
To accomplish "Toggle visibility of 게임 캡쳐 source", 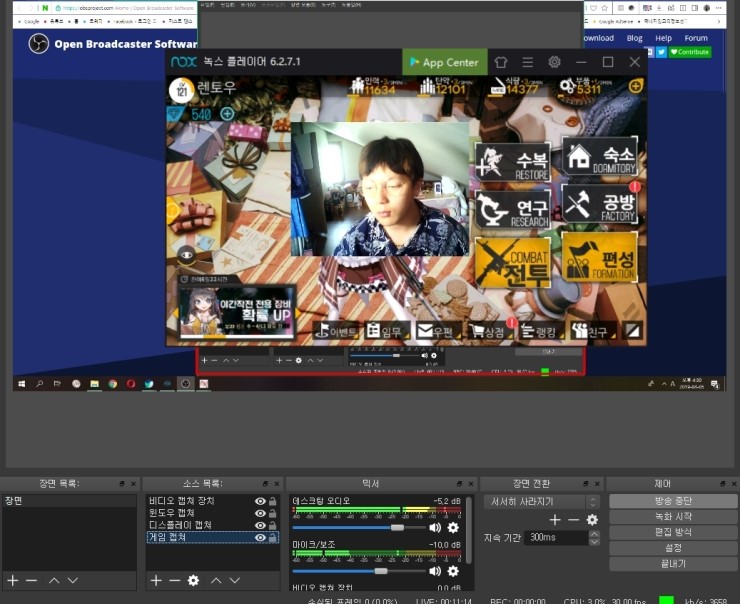I will [x=260, y=537].
